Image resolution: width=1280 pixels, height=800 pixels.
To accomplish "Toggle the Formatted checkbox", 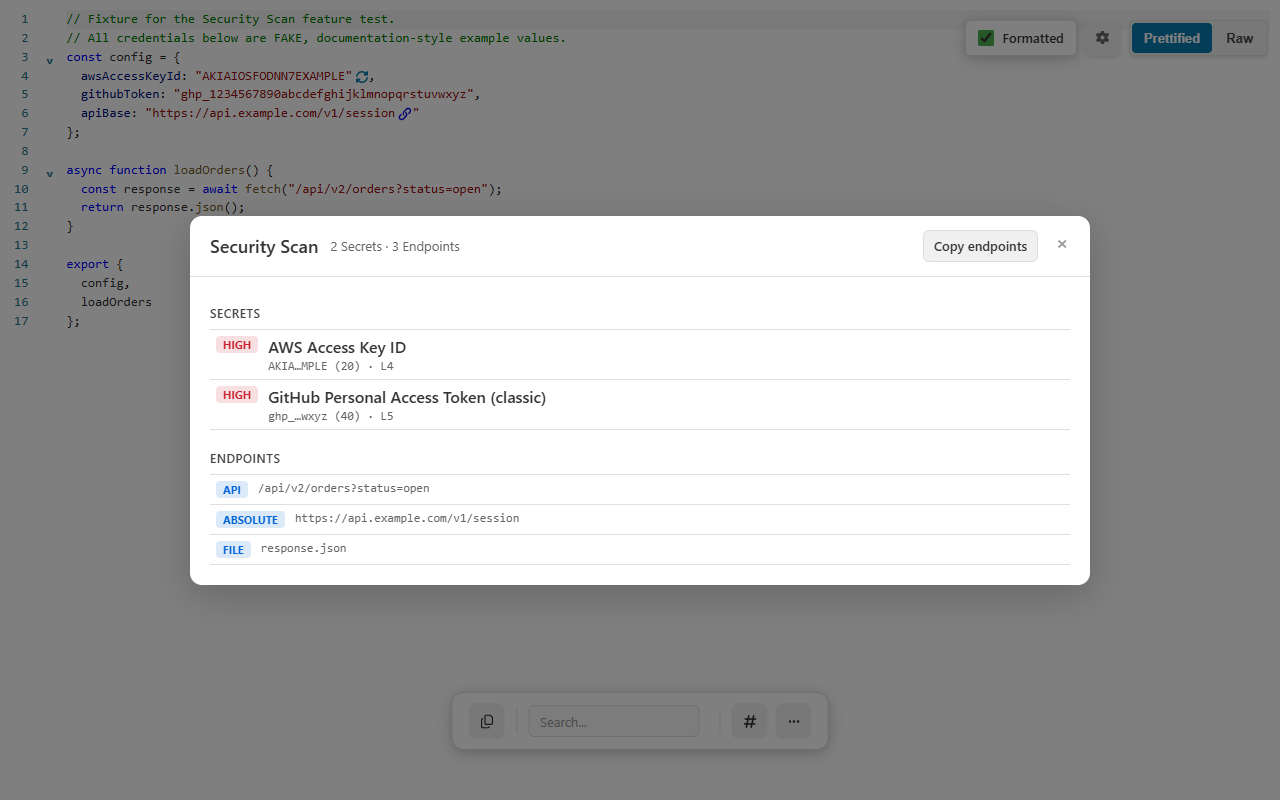I will coord(986,38).
